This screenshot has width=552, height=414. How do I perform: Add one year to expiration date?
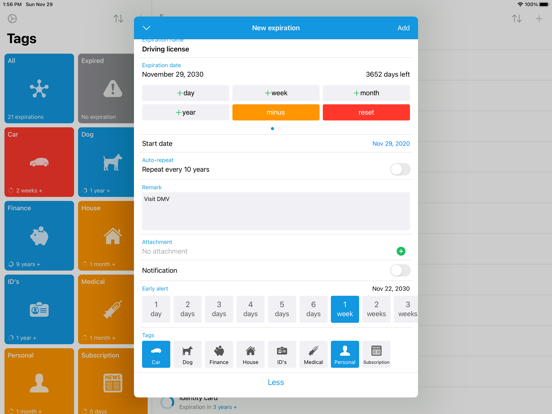click(x=186, y=112)
